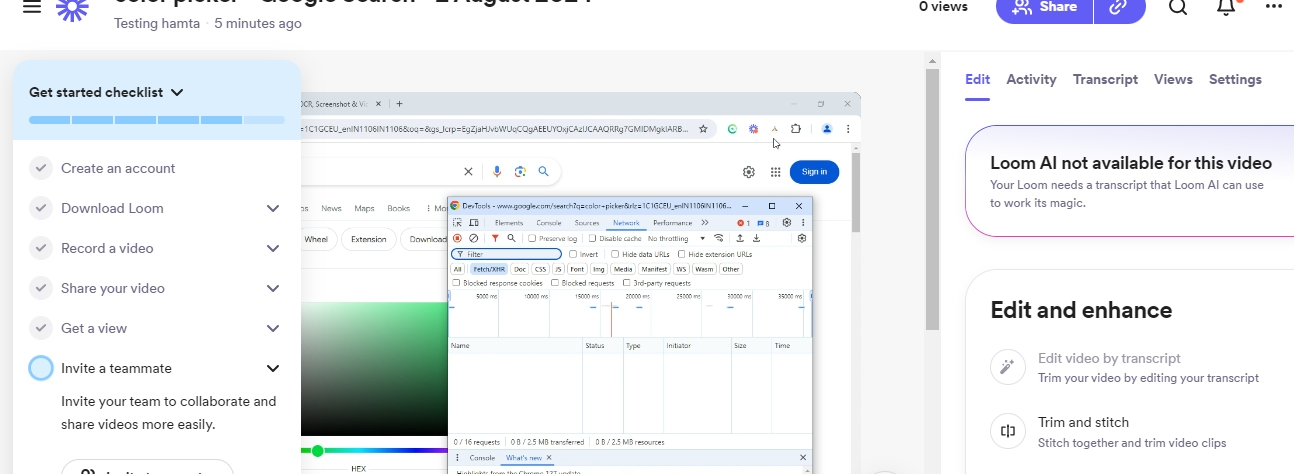Open the Views tab

click(x=1173, y=79)
